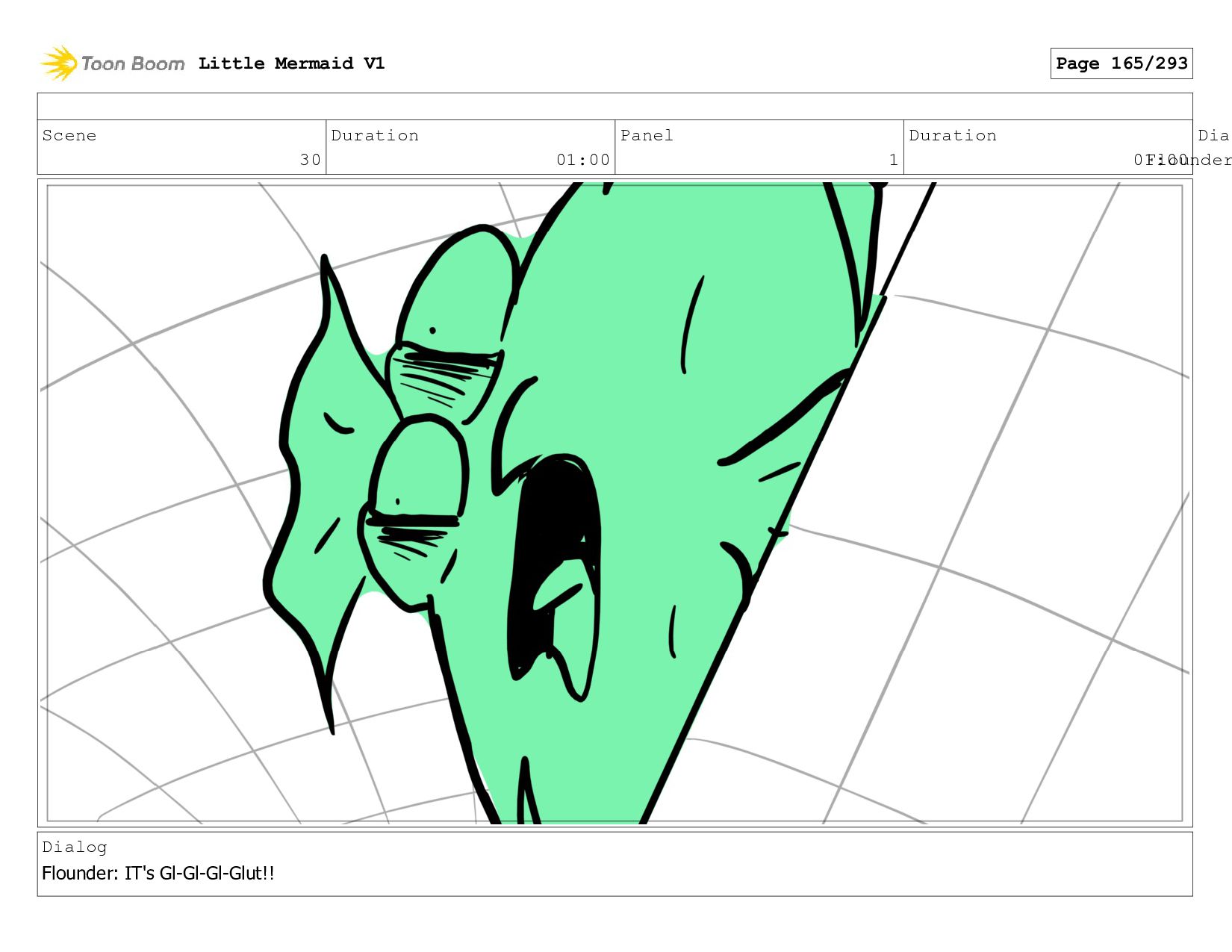Click the panel number '1'
Image resolution: width=1232 pixels, height=952 pixels.
[893, 160]
